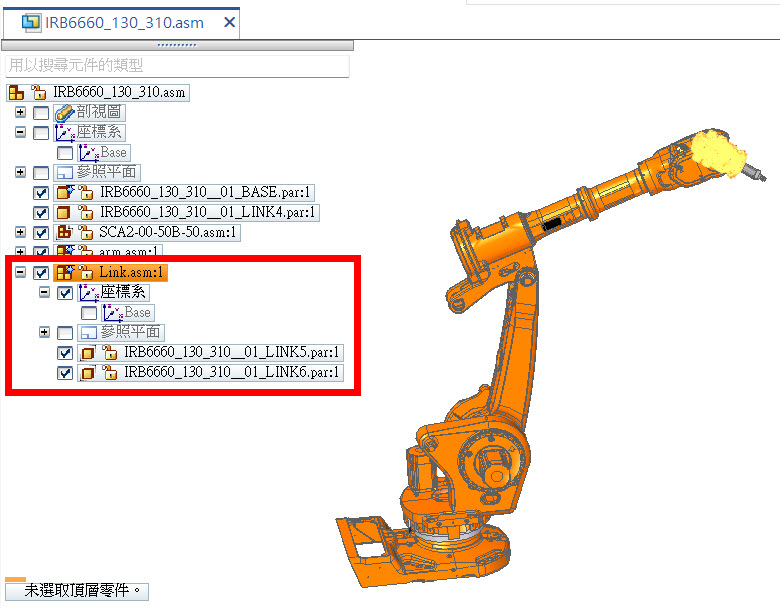Image resolution: width=780 pixels, height=608 pixels.
Task: Expand the top-level 參照平面 node
Action: pos(20,172)
